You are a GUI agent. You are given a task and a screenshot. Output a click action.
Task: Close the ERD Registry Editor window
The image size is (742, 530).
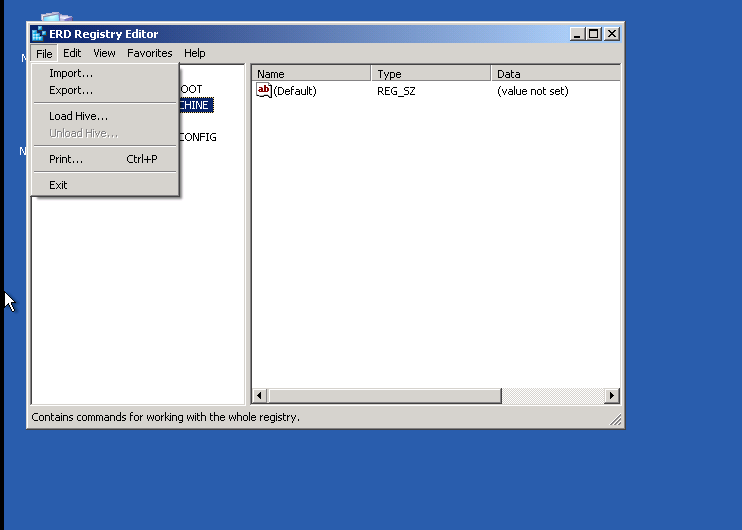click(x=612, y=34)
